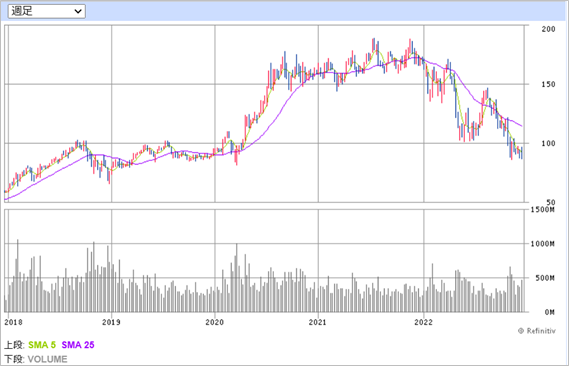Click the SMA 25 legend label
This screenshot has width=569, height=366.
point(78,345)
